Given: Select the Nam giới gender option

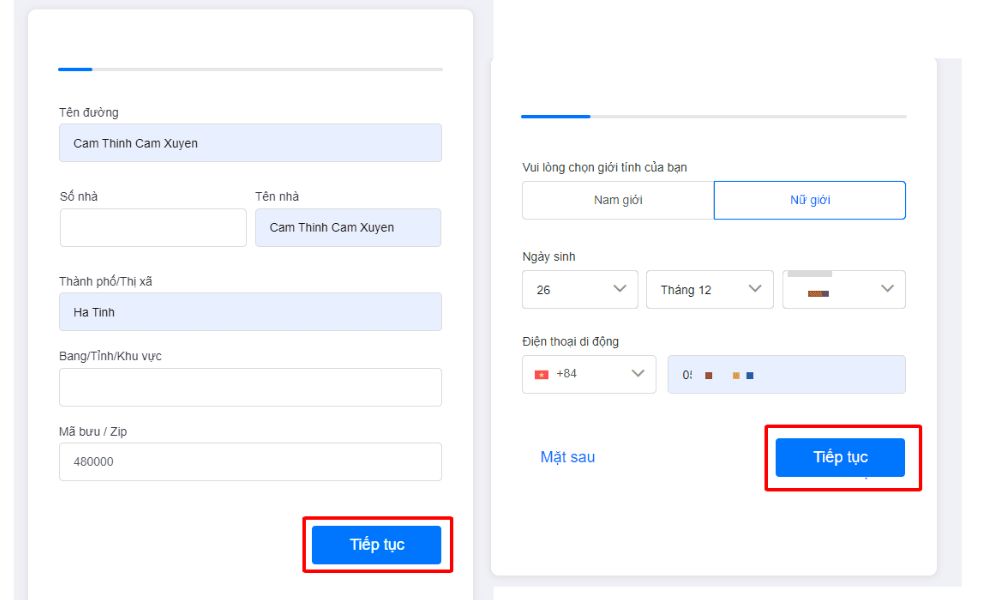Looking at the screenshot, I should click(618, 200).
